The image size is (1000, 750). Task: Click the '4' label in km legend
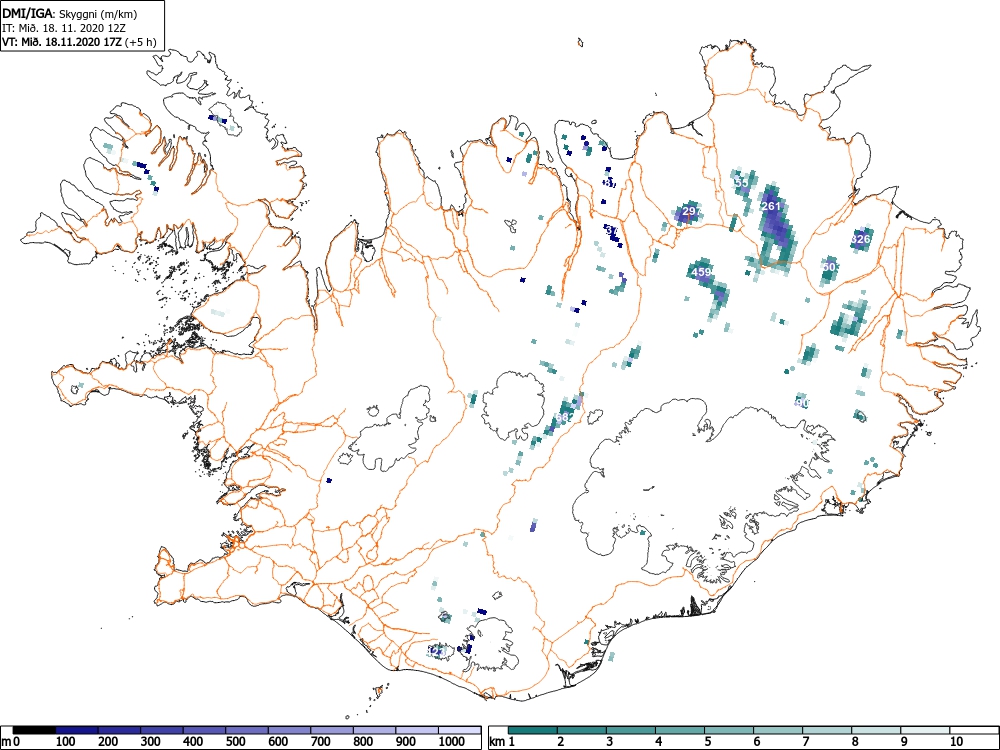click(x=659, y=742)
